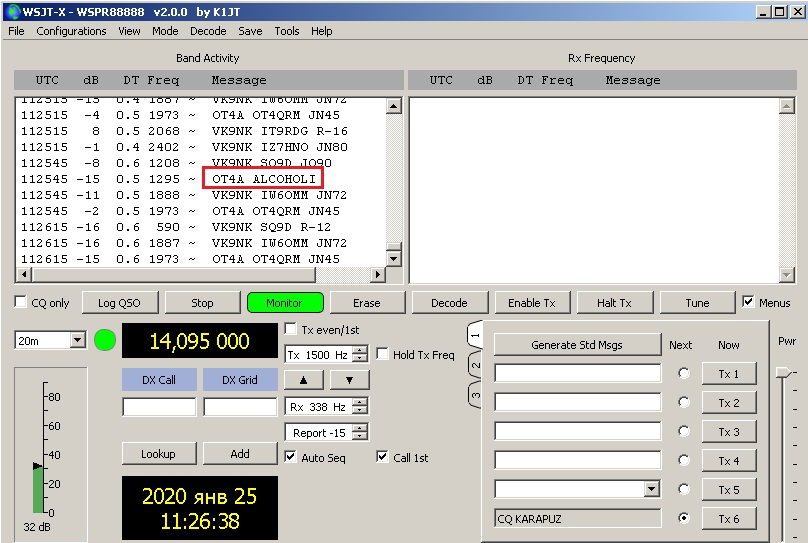Open the Help menu

point(322,31)
